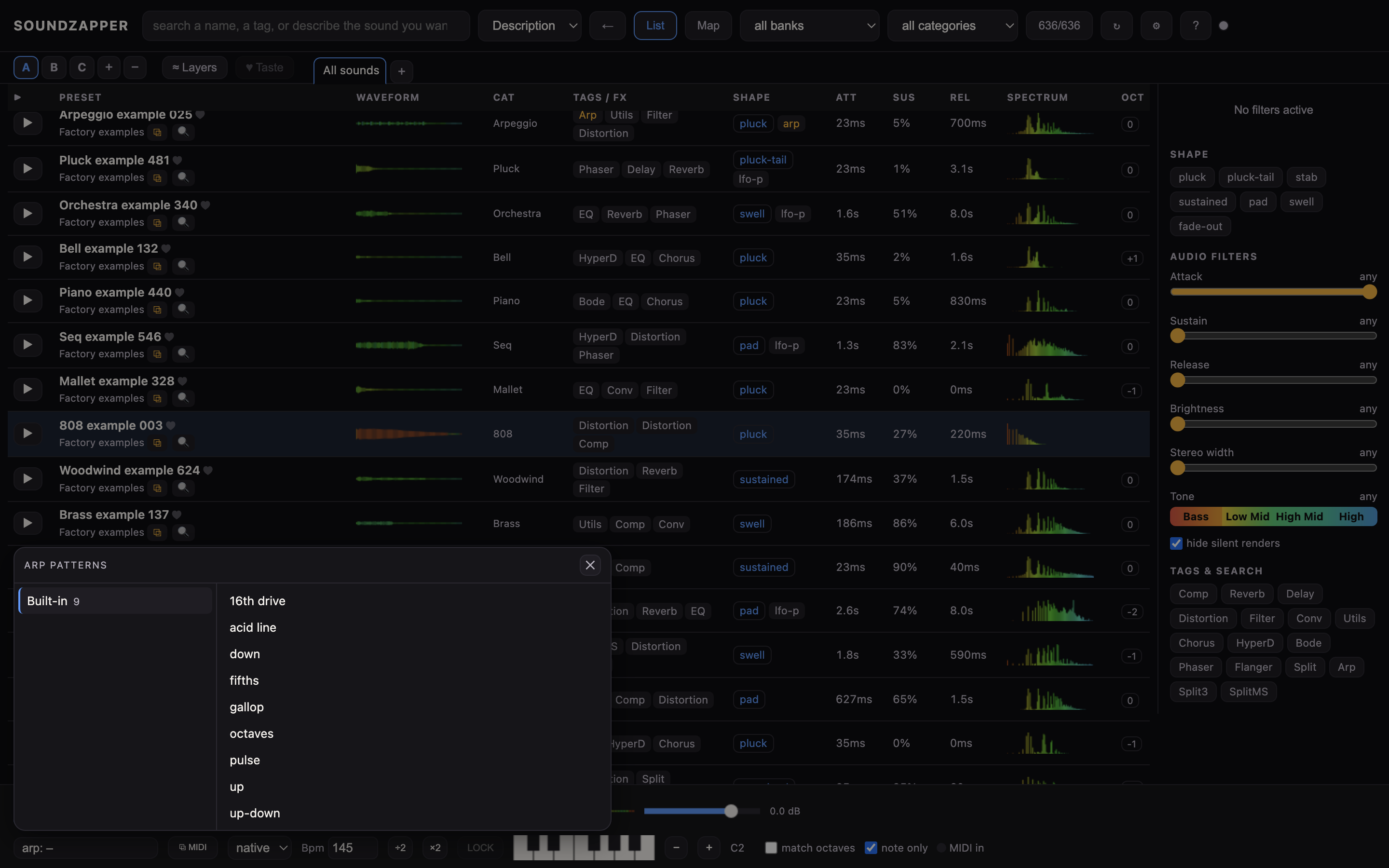The height and width of the screenshot is (868, 1389).
Task: Close the Arp Patterns popup
Action: point(590,566)
